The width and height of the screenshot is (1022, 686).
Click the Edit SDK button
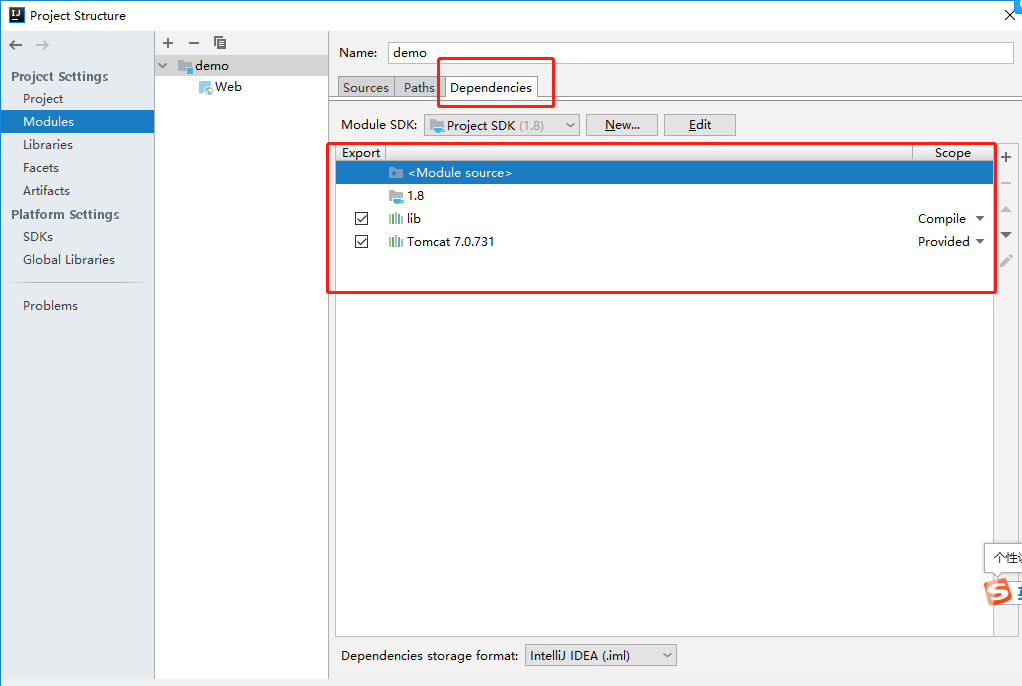(x=700, y=125)
